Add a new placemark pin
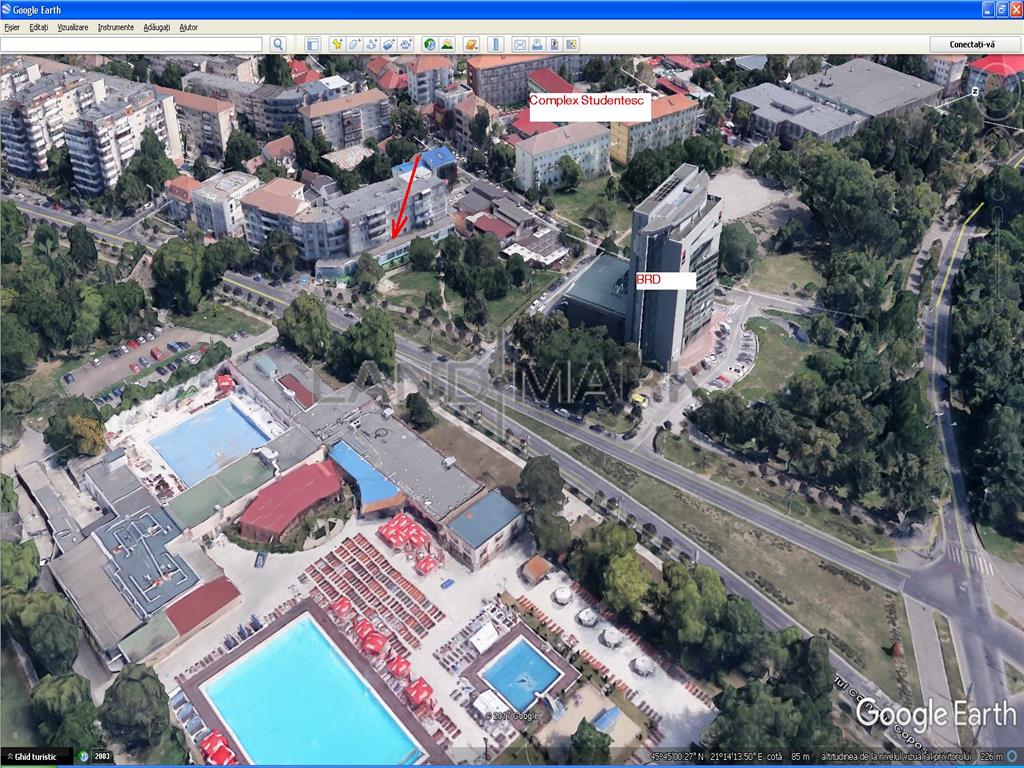The image size is (1024, 768). click(337, 44)
